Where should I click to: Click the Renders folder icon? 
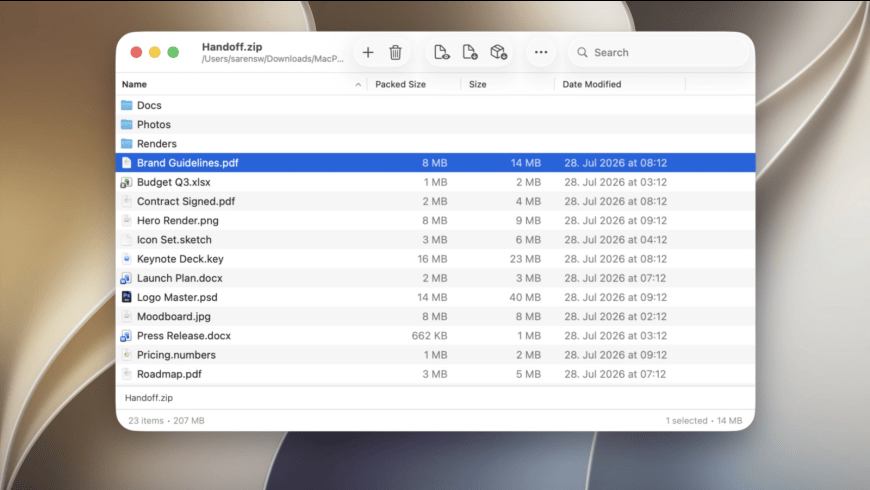click(127, 144)
